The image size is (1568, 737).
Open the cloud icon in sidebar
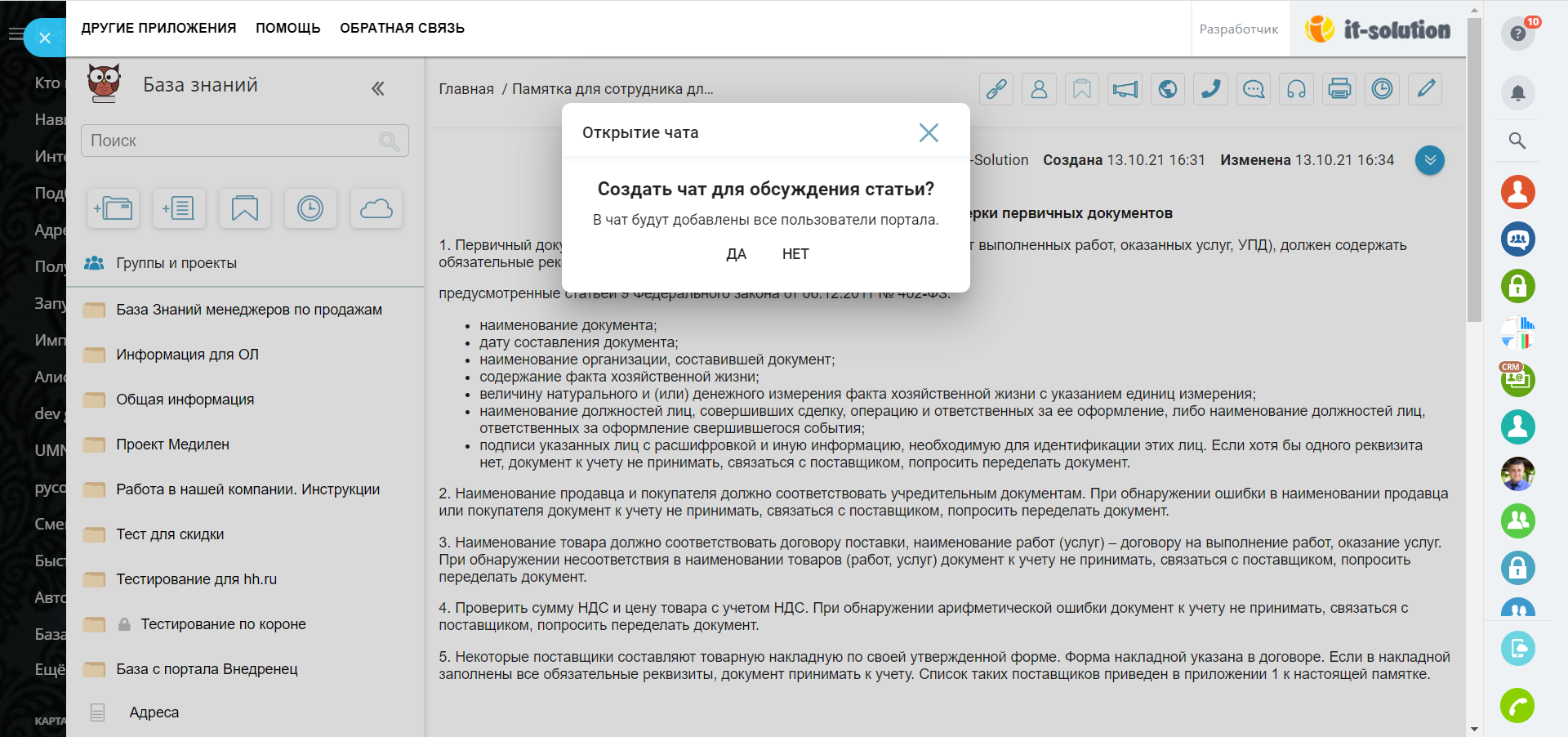pos(376,208)
